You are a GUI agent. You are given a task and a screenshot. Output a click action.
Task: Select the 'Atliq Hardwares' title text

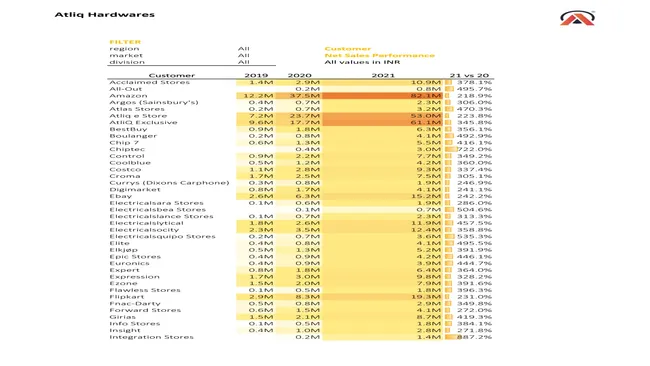104,15
